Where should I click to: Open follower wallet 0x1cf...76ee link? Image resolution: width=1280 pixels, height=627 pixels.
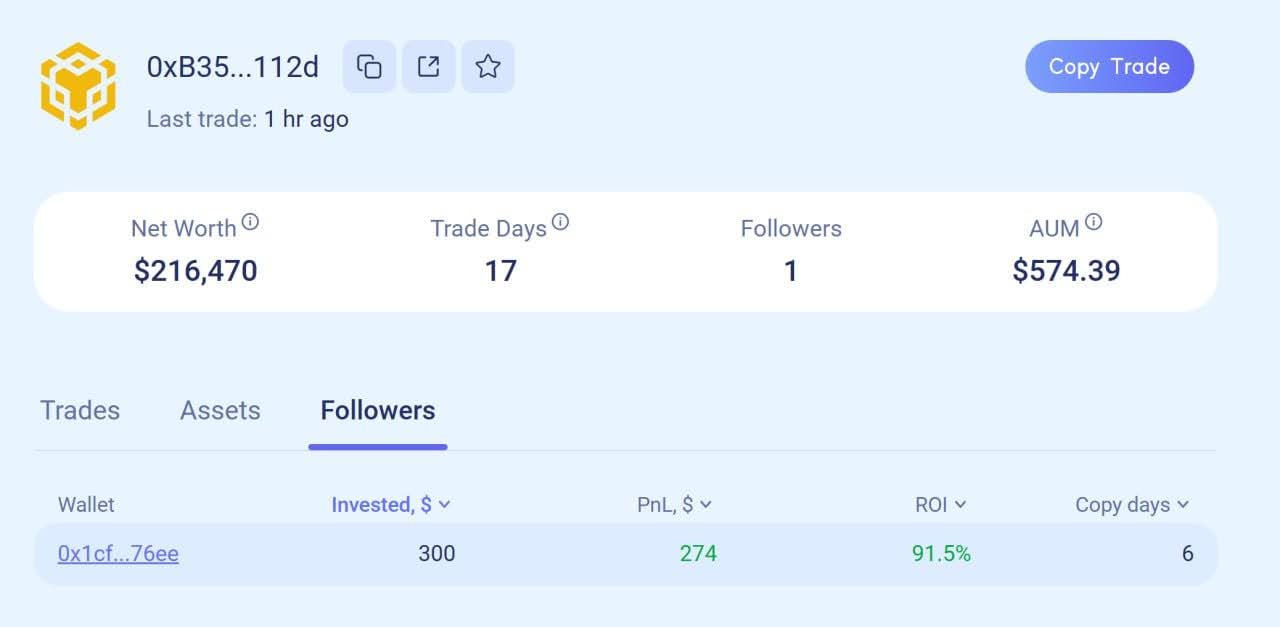pos(118,554)
